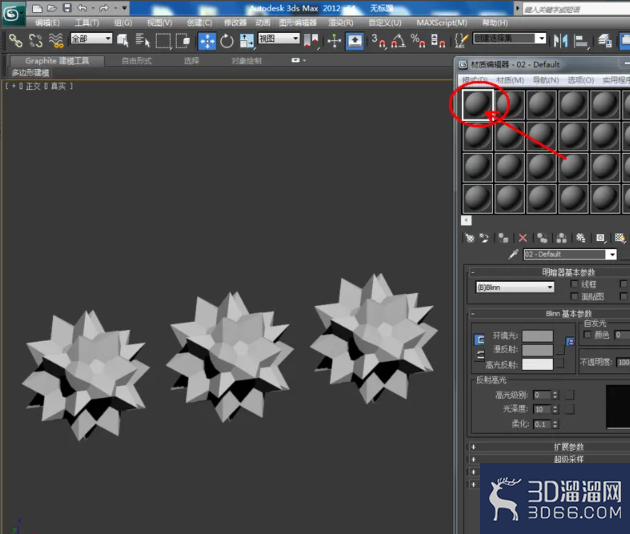Enable the 自发光 颜色 checkbox
Viewport: 630px width, 534px height.
587,335
